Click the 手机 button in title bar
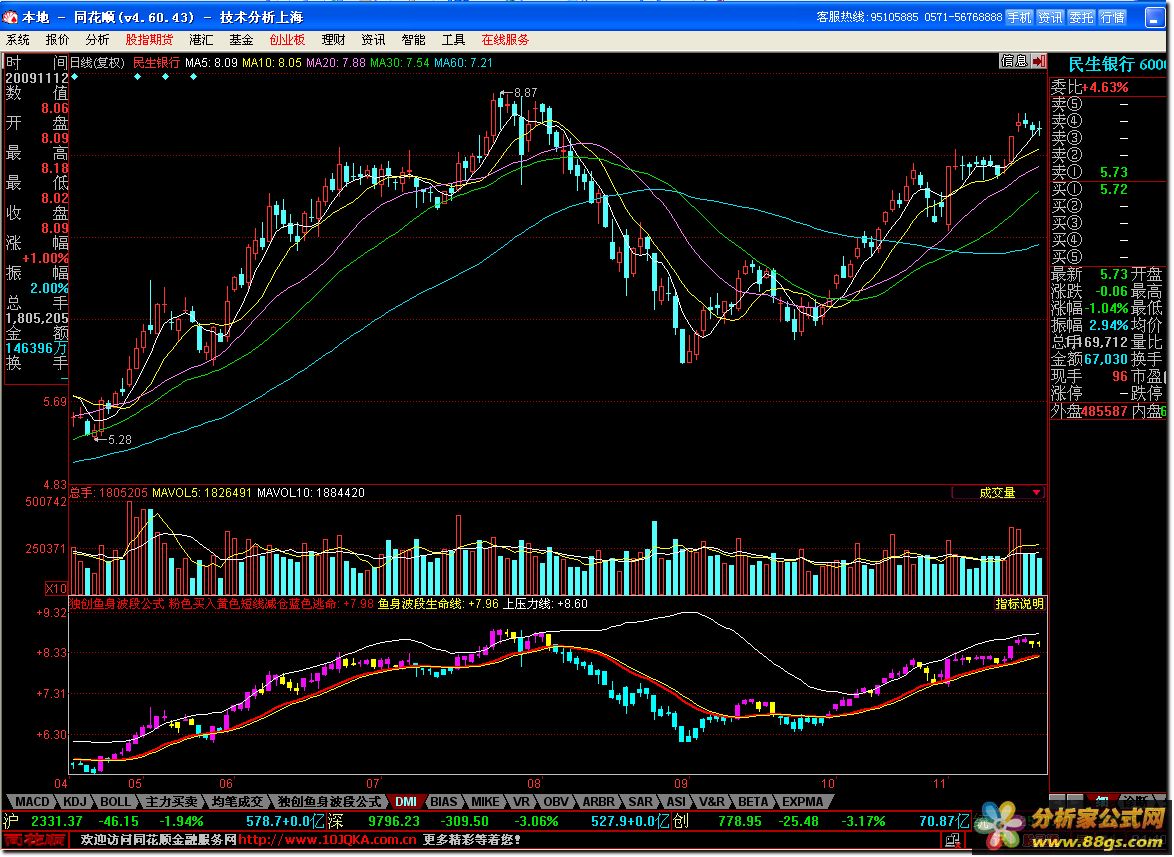This screenshot has height=857, width=1174. pyautogui.click(x=1018, y=17)
